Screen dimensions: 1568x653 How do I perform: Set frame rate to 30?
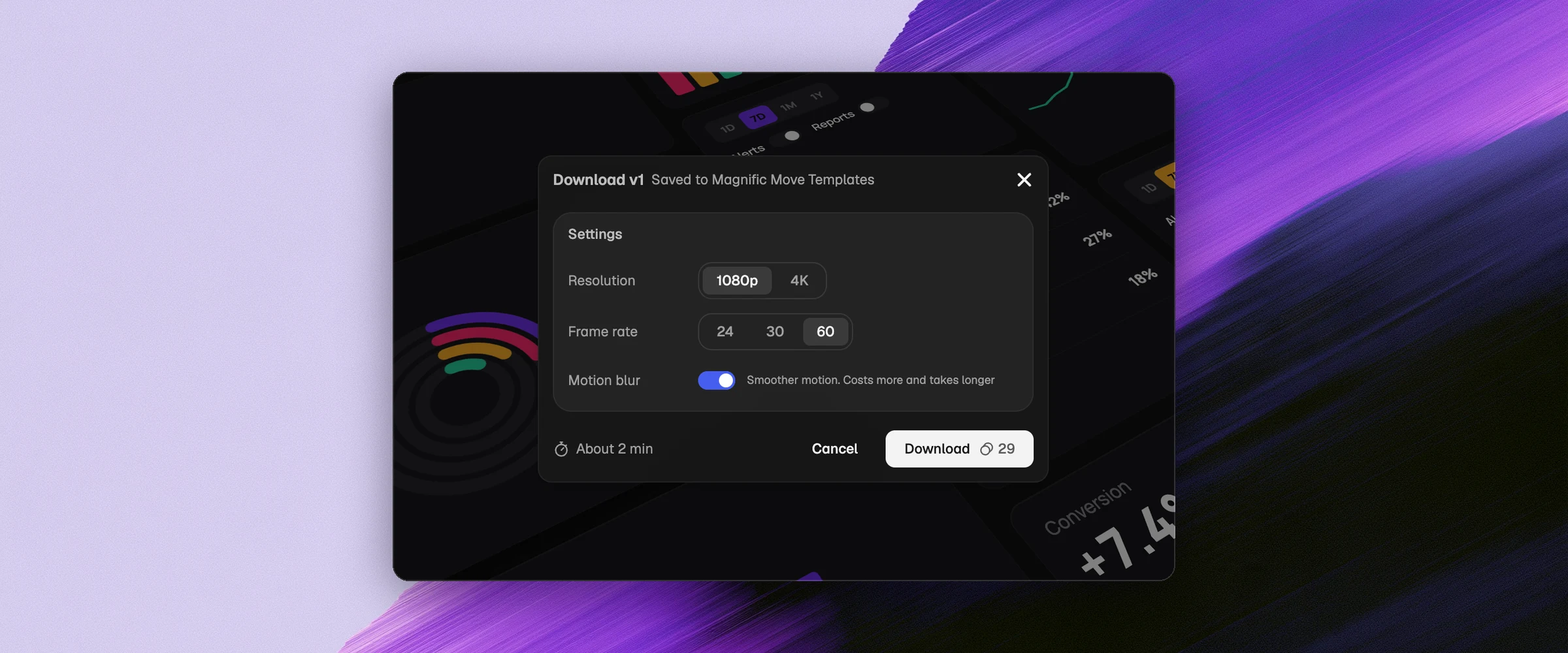[775, 332]
